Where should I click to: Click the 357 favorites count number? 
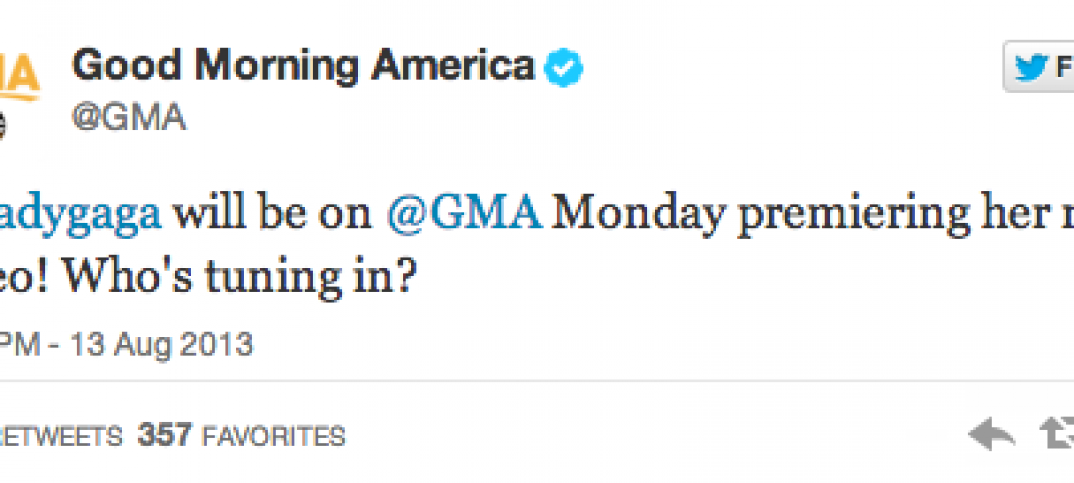tap(165, 437)
